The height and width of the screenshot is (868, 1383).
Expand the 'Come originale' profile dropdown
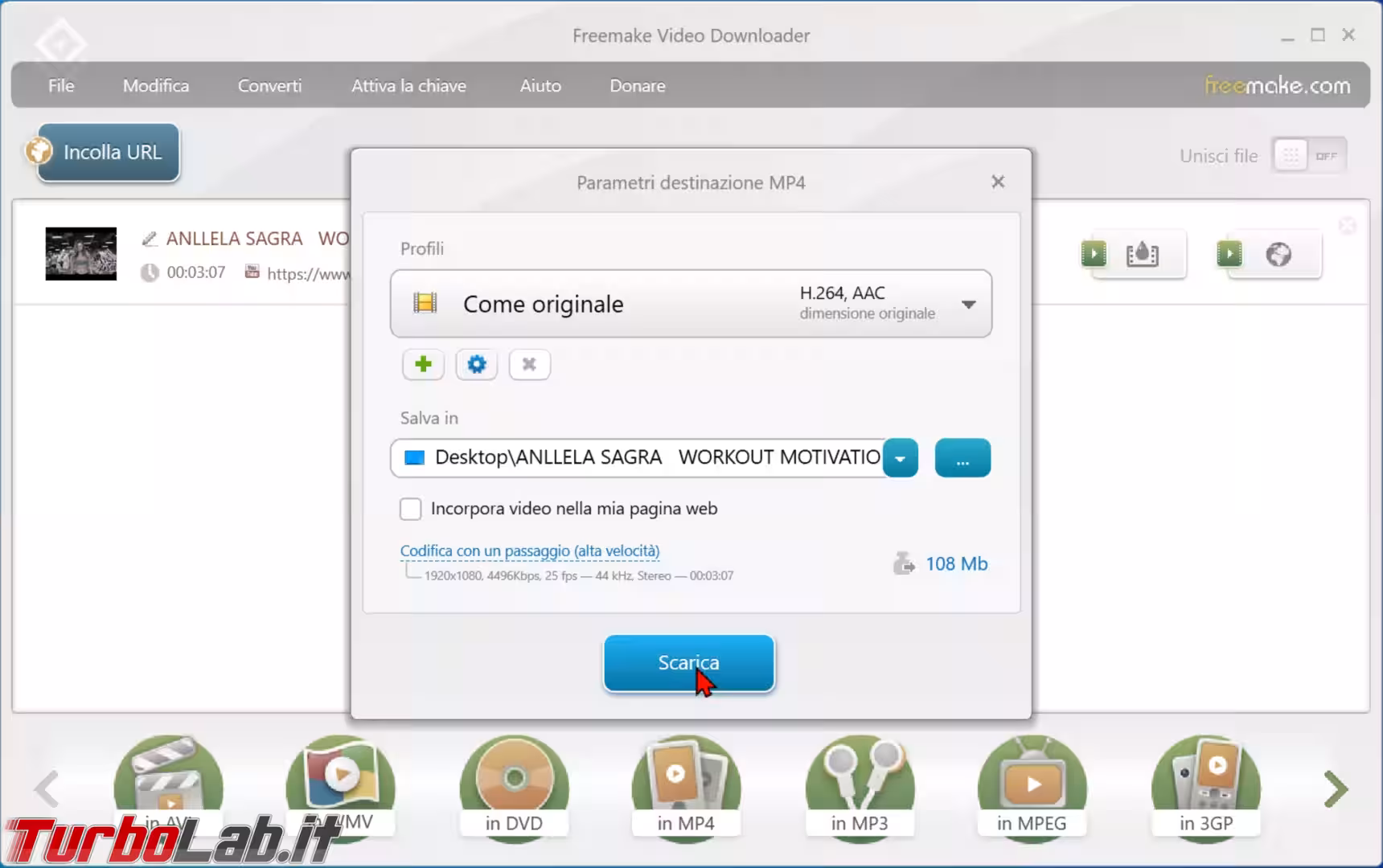(968, 305)
